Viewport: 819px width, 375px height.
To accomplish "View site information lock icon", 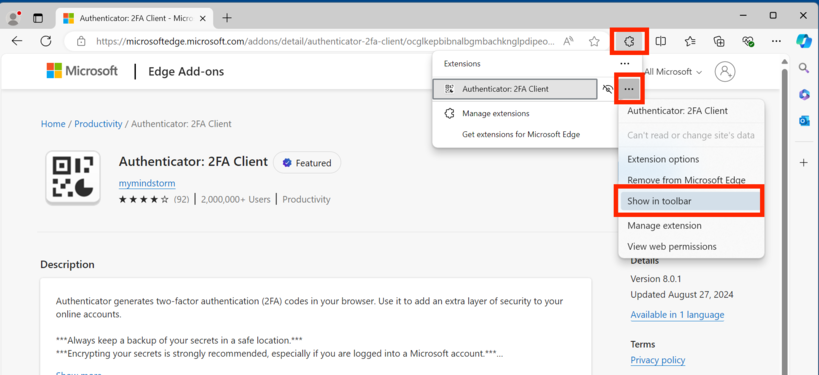I will tap(80, 41).
